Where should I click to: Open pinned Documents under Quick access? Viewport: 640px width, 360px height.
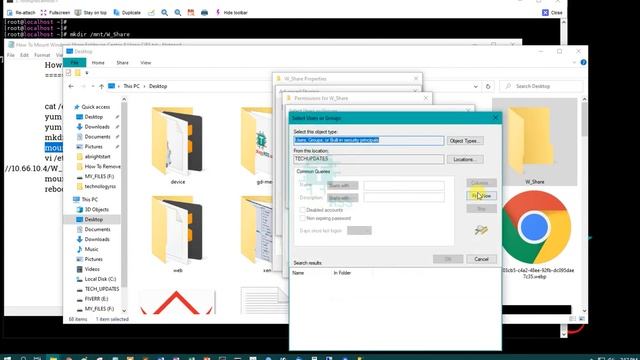coord(97,137)
